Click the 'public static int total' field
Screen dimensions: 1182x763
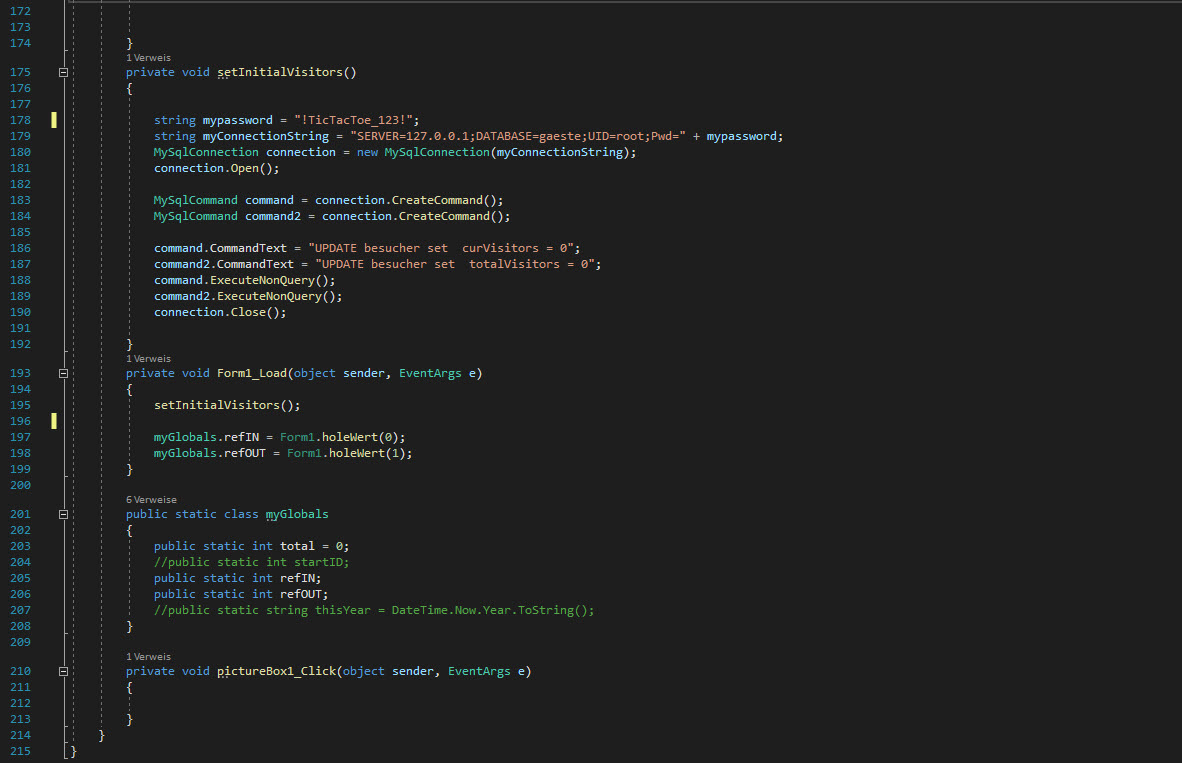(250, 546)
